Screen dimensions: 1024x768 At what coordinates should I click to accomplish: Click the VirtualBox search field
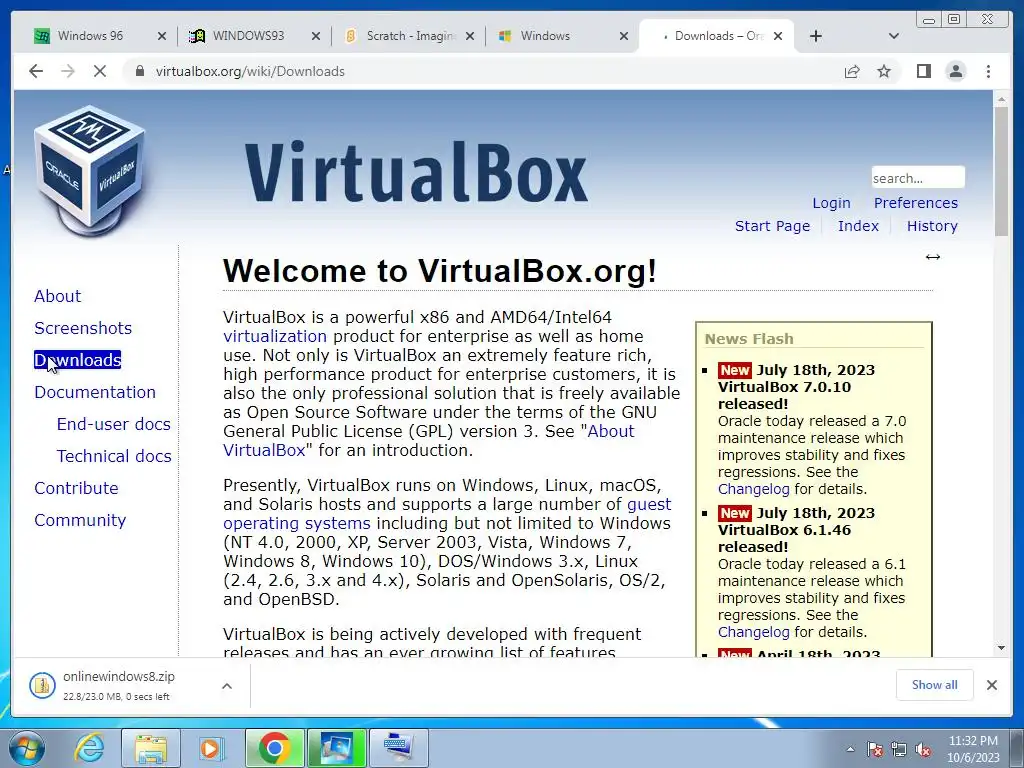tap(918, 178)
